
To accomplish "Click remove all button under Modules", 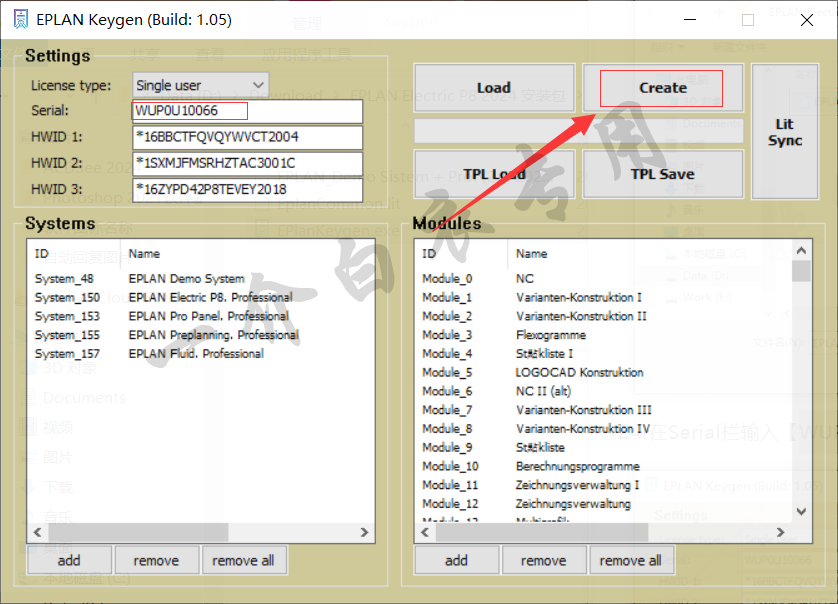I will tap(631, 560).
